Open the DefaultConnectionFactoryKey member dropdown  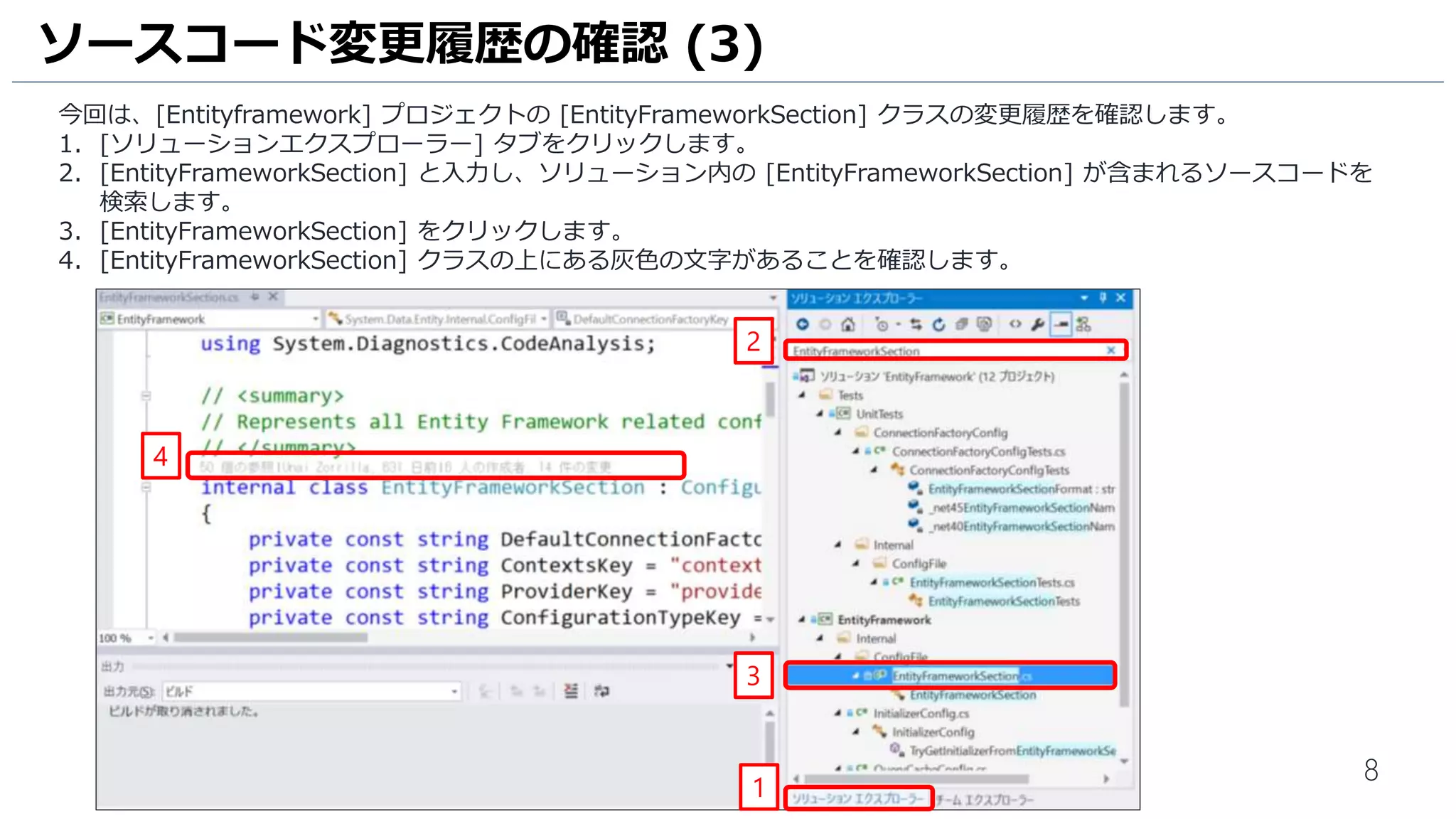pos(643,319)
